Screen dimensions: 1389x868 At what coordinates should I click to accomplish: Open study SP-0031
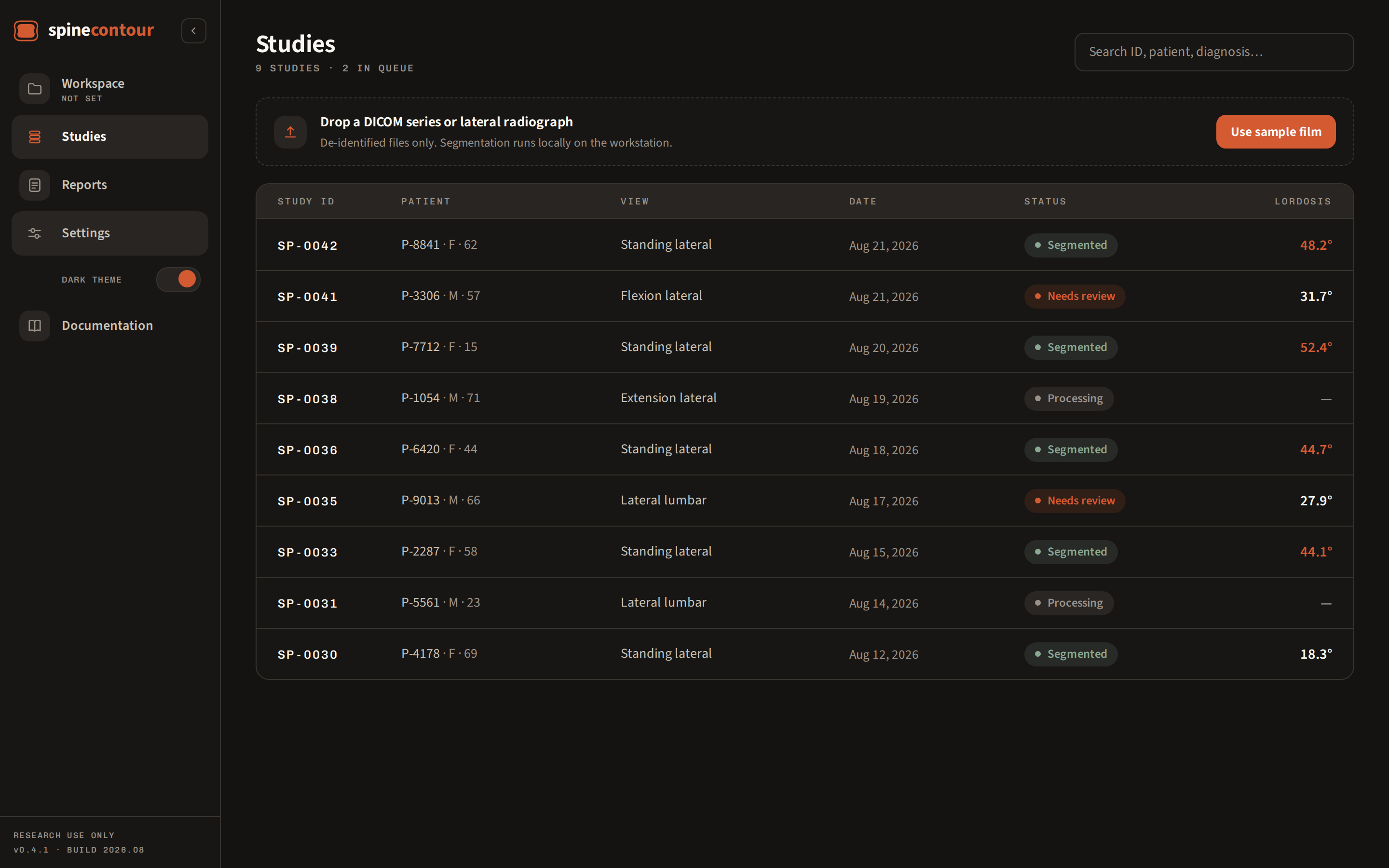(804, 603)
